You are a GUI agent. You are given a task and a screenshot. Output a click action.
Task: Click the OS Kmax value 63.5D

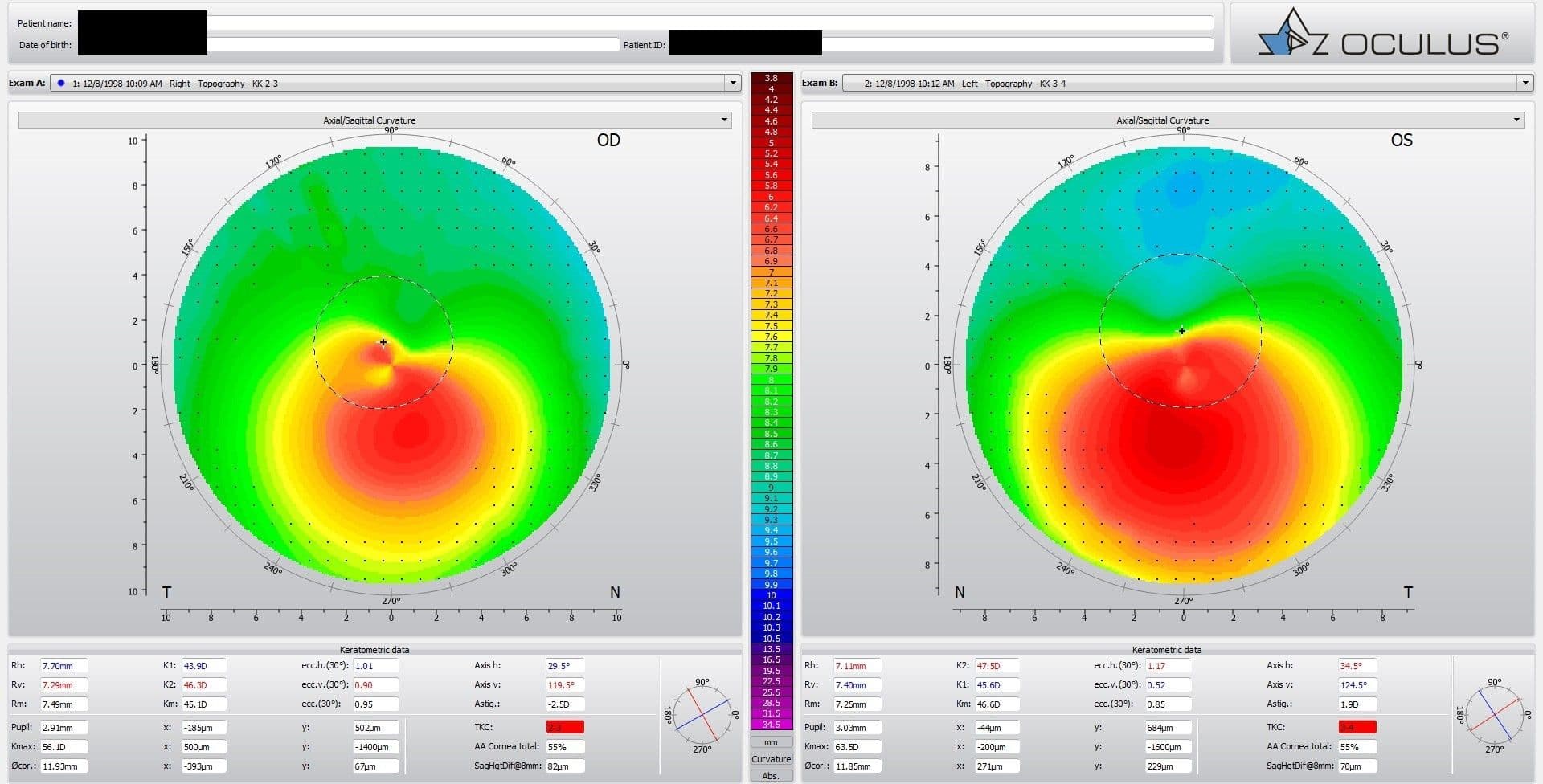tap(857, 746)
